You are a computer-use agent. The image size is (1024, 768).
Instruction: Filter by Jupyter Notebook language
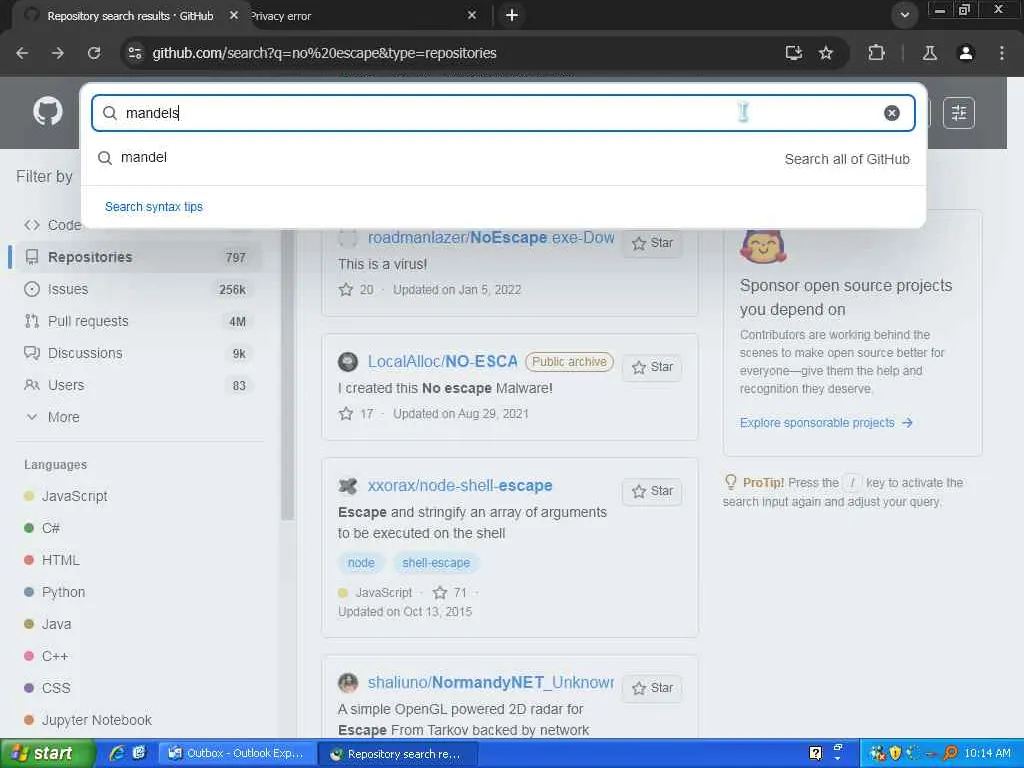(x=88, y=720)
